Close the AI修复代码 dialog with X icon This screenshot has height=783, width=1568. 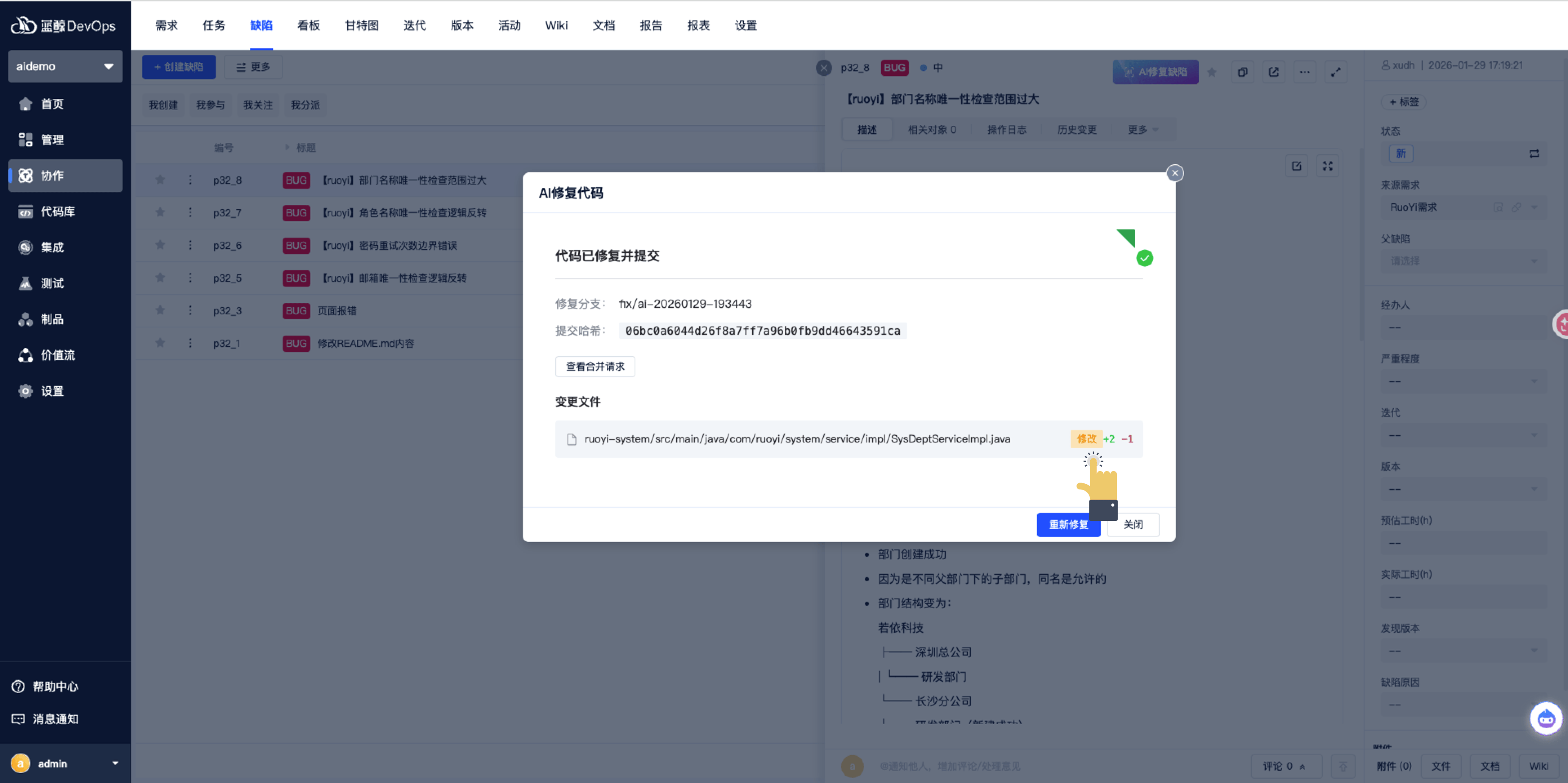click(1174, 174)
